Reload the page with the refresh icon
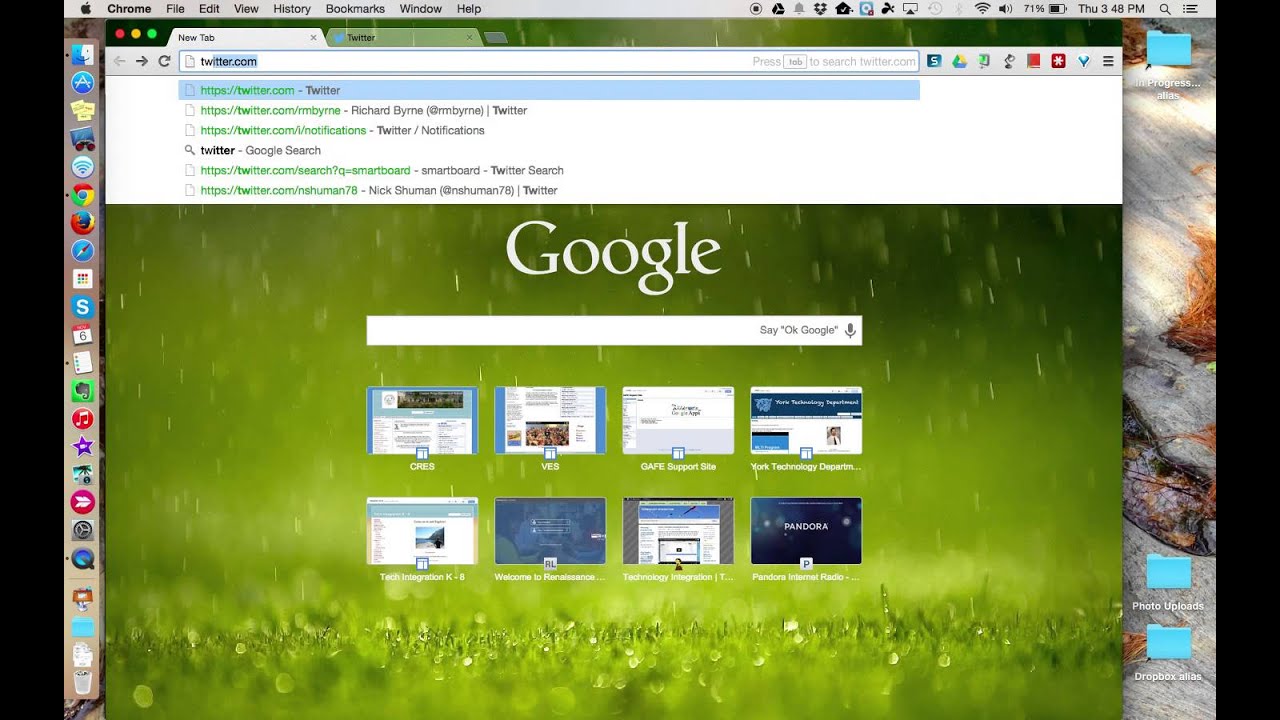The width and height of the screenshot is (1280, 720). 164,61
